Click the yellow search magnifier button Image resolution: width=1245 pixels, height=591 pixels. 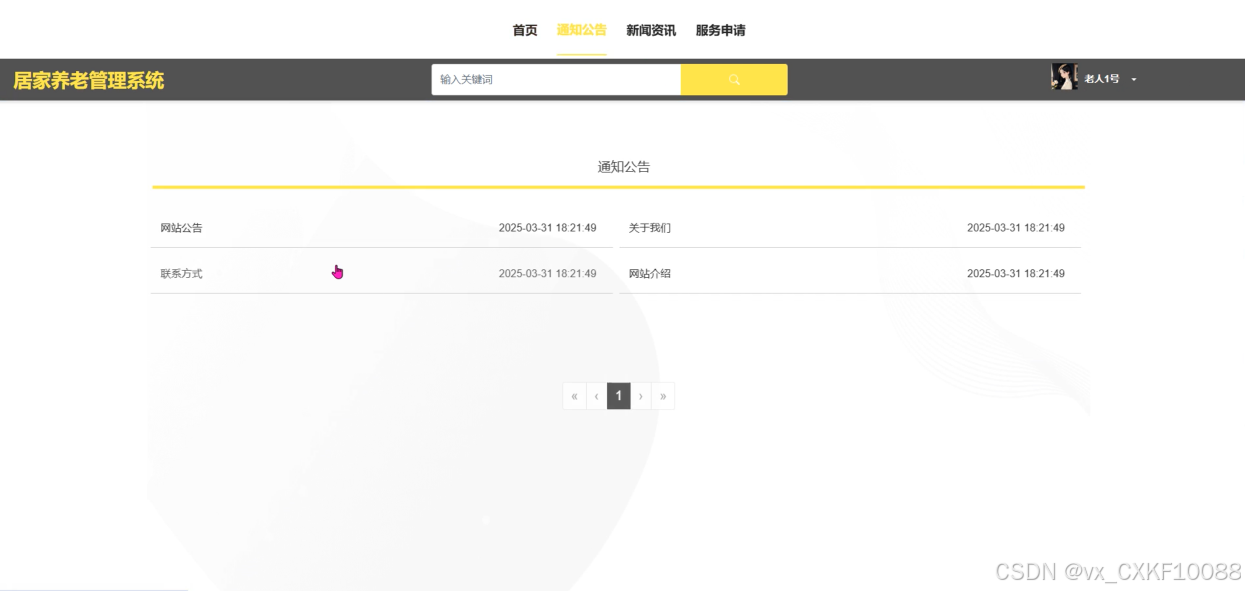pyautogui.click(x=734, y=80)
